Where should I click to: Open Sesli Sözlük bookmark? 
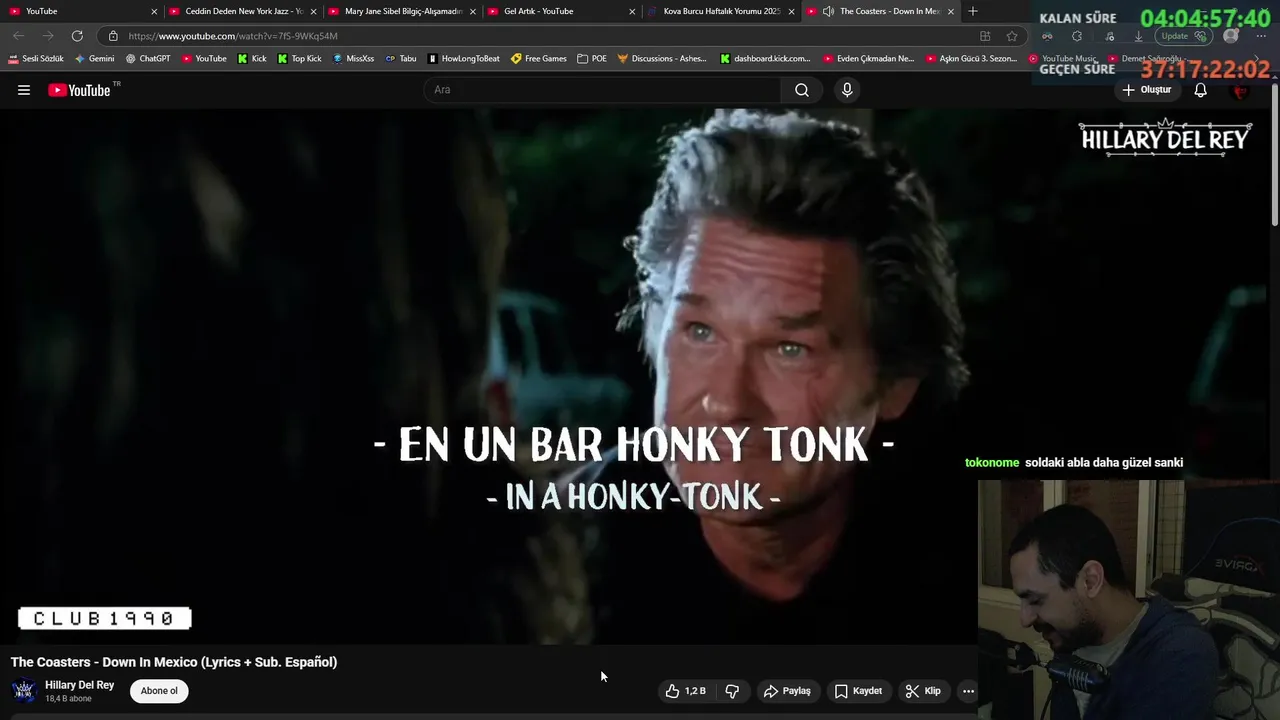click(x=36, y=59)
